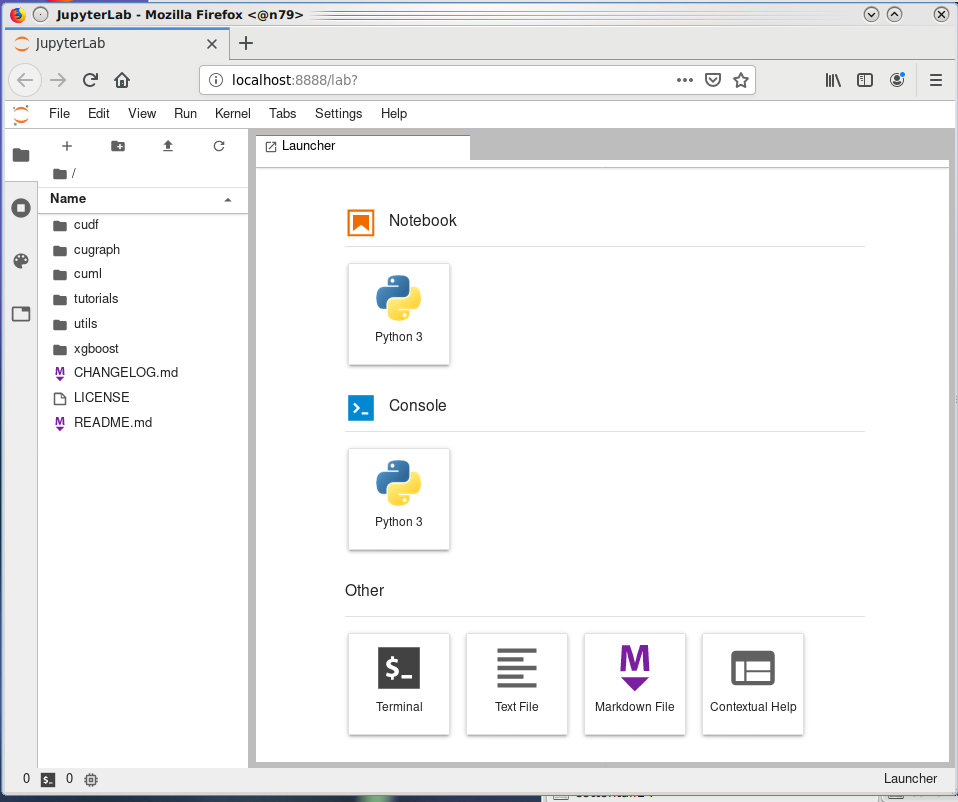Click the root folder breadcrumb icon

click(60, 173)
